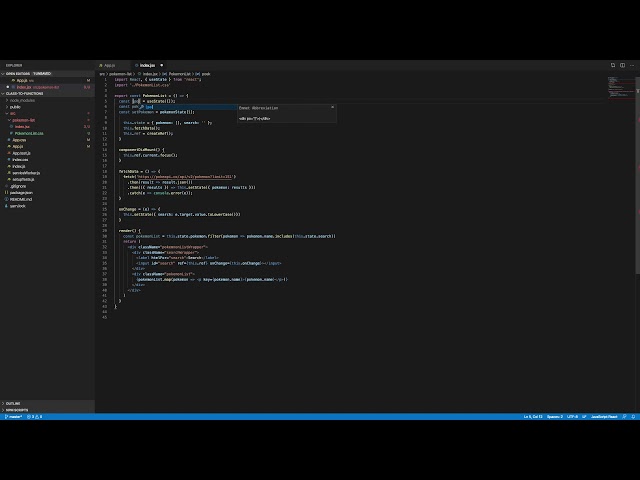The width and height of the screenshot is (640, 480).
Task: Click the componentDidMount() line in the editor
Action: (x=142, y=150)
